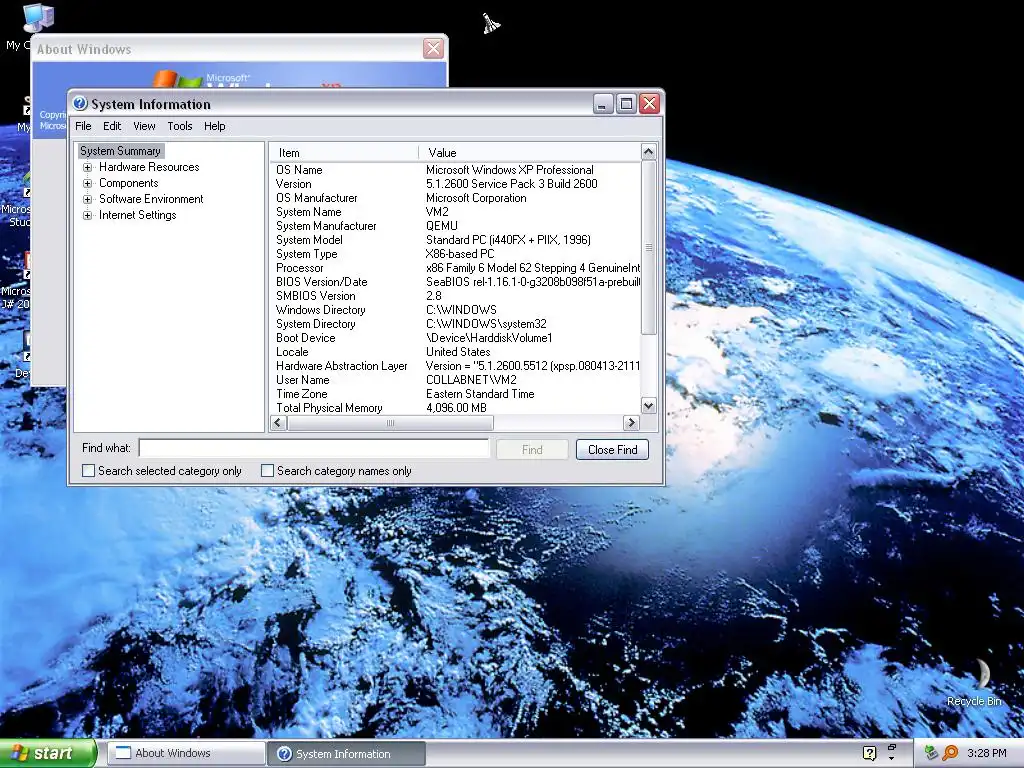Click the 3:28 PM taskbar clock
The height and width of the screenshot is (768, 1024).
pyautogui.click(x=986, y=753)
